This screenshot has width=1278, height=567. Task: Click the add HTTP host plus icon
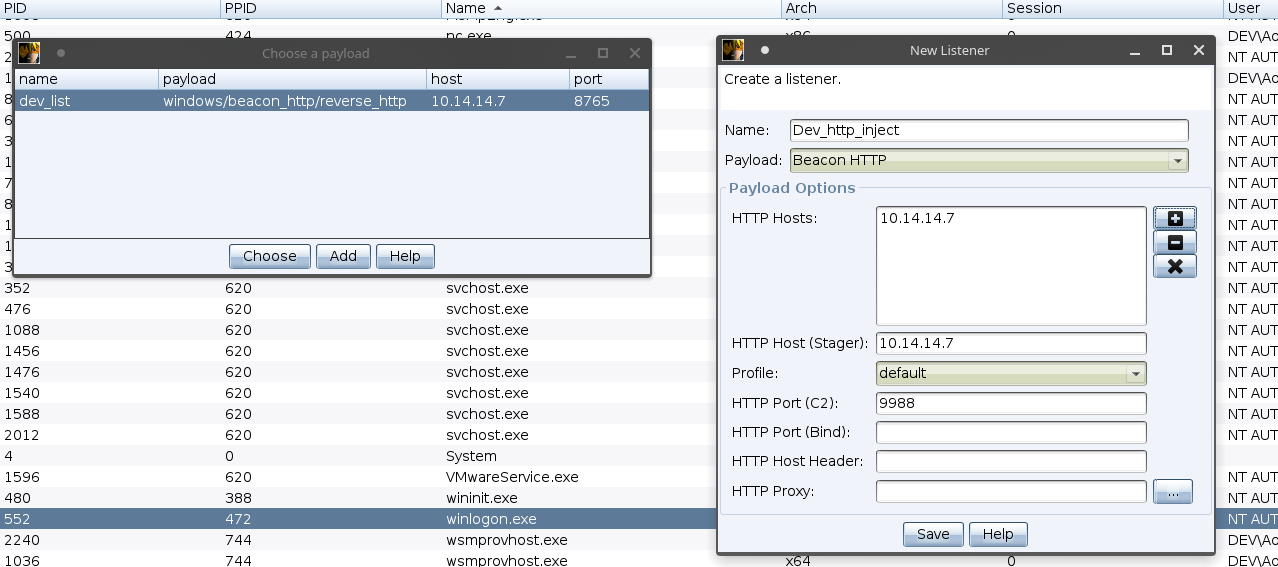pyautogui.click(x=1174, y=218)
